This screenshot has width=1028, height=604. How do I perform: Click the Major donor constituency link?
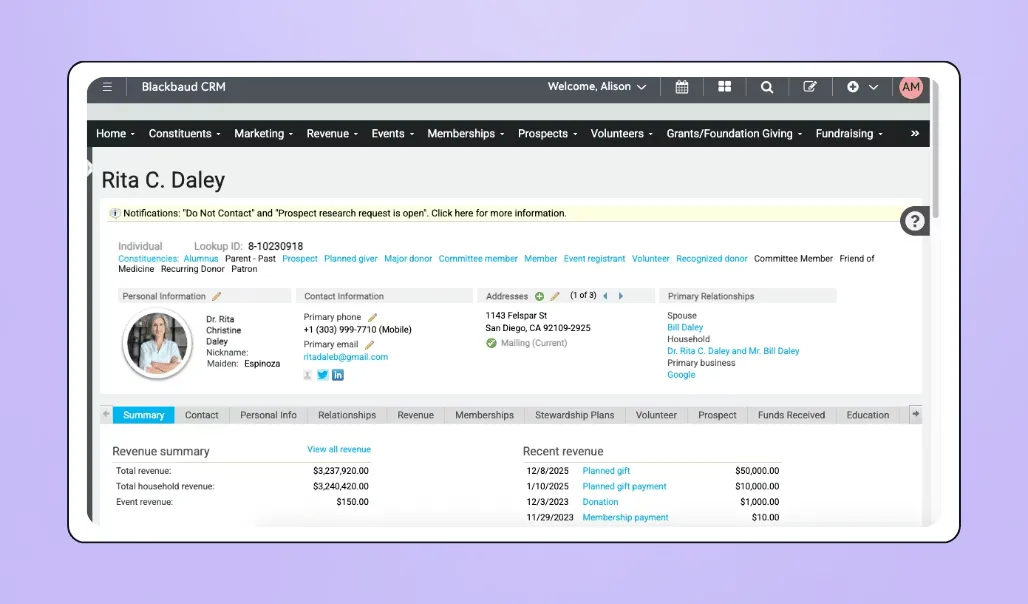click(x=408, y=258)
